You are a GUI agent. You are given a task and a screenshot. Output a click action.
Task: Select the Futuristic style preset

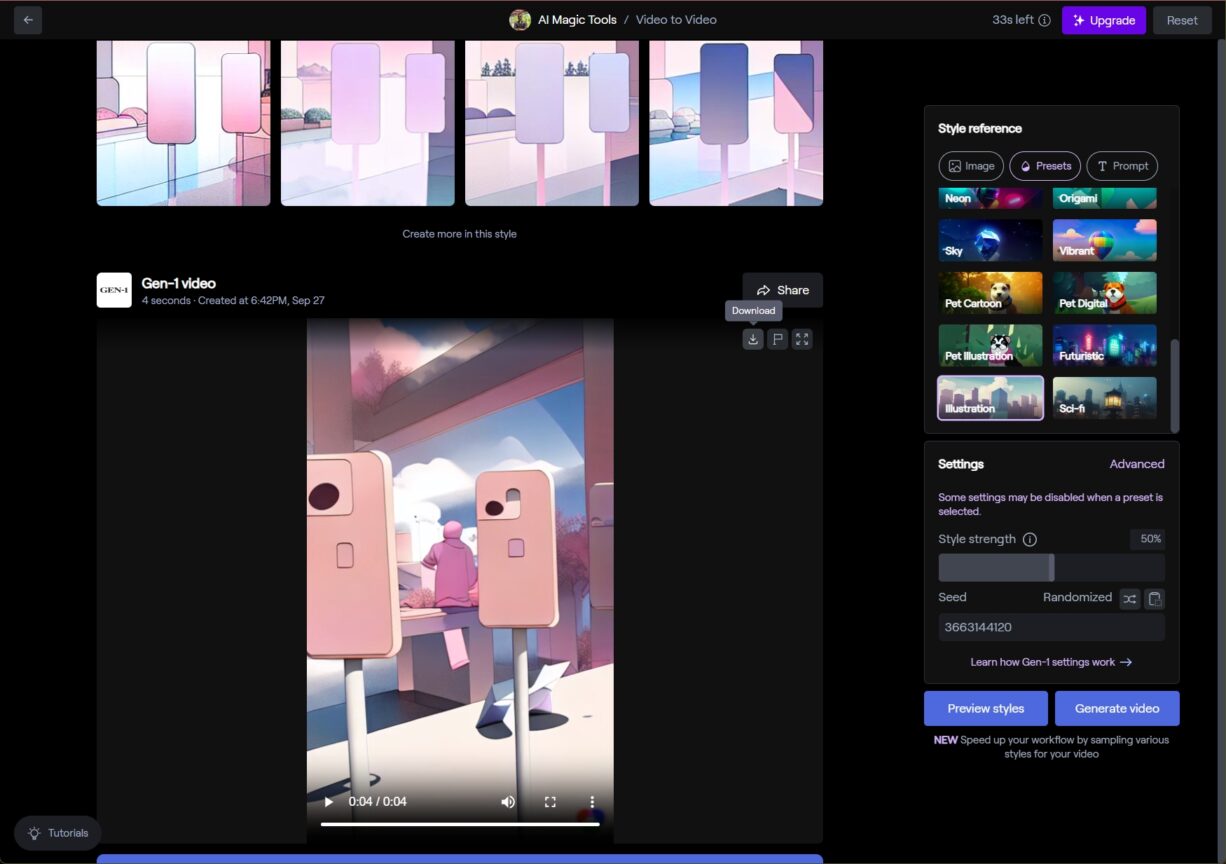[x=1104, y=345]
